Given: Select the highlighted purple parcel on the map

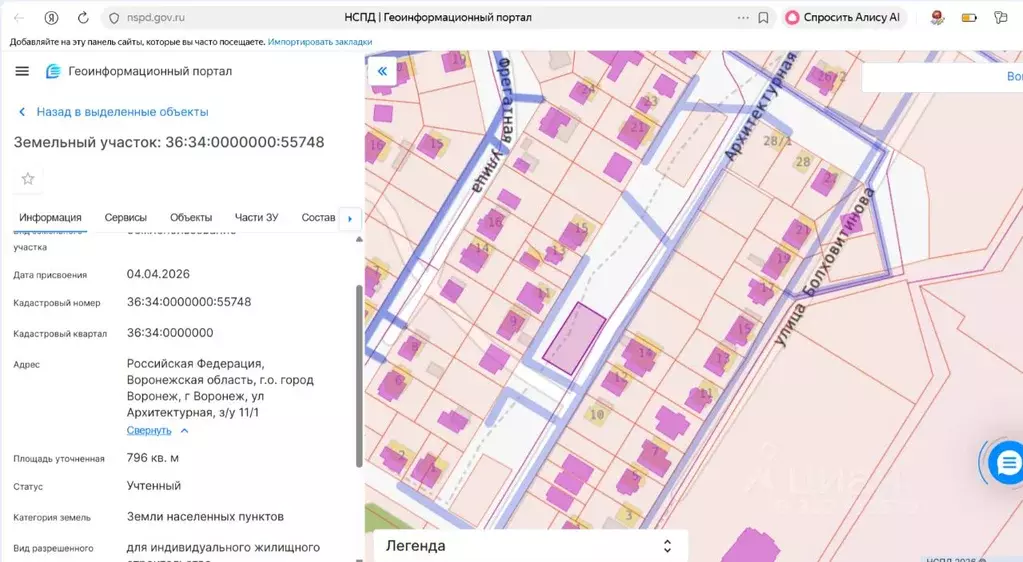Looking at the screenshot, I should coord(574,339).
